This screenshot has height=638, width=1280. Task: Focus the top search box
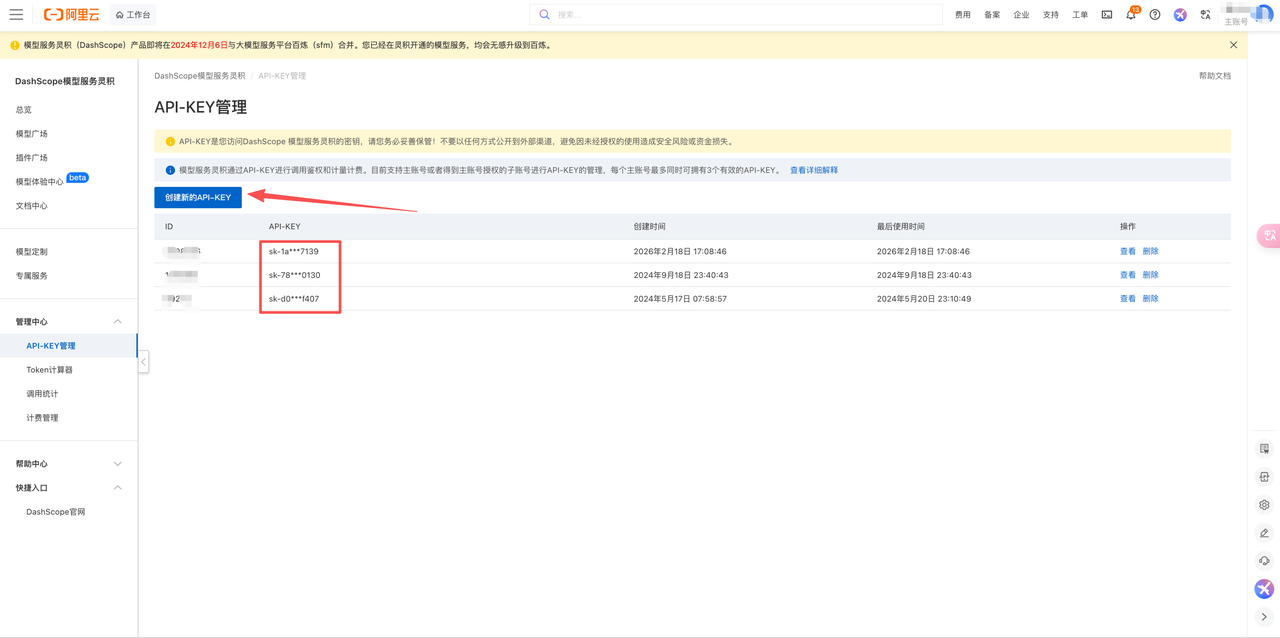736,15
